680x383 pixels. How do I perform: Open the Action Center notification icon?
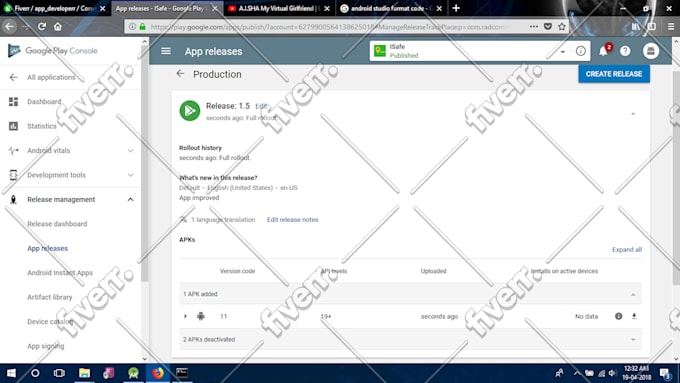665,373
